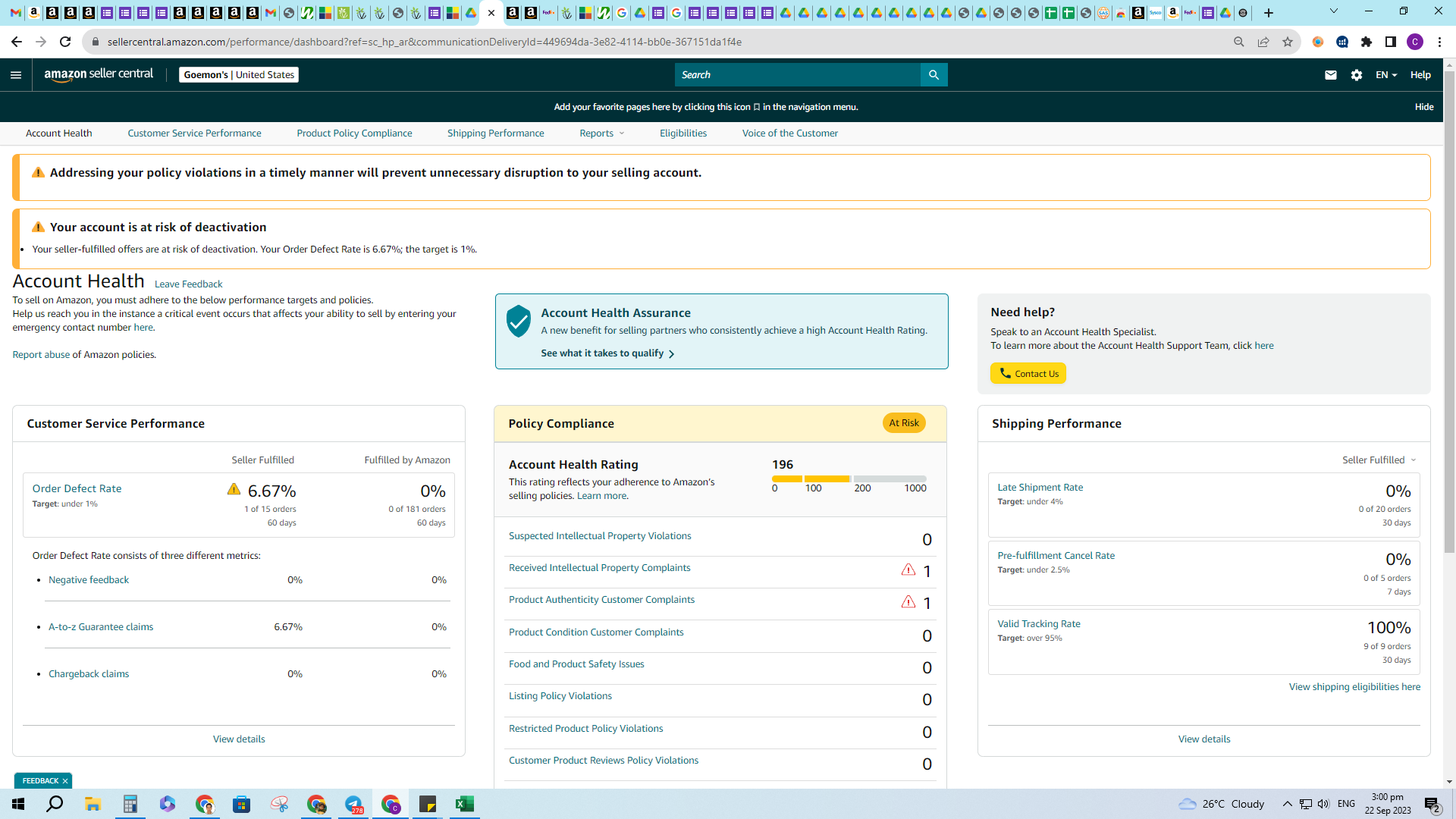Click Learn more about Account Health Rating

(x=601, y=496)
